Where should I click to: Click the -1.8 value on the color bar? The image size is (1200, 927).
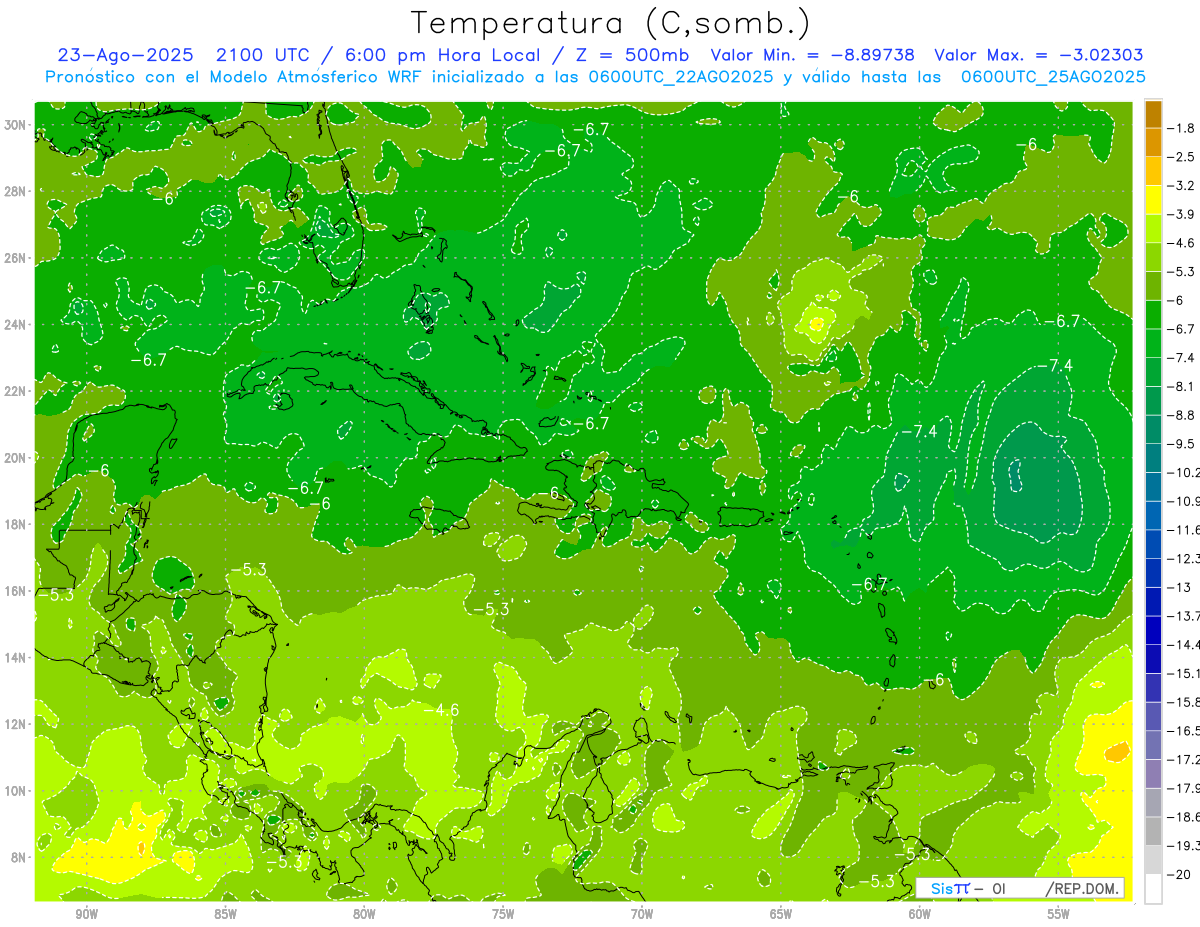point(1182,128)
